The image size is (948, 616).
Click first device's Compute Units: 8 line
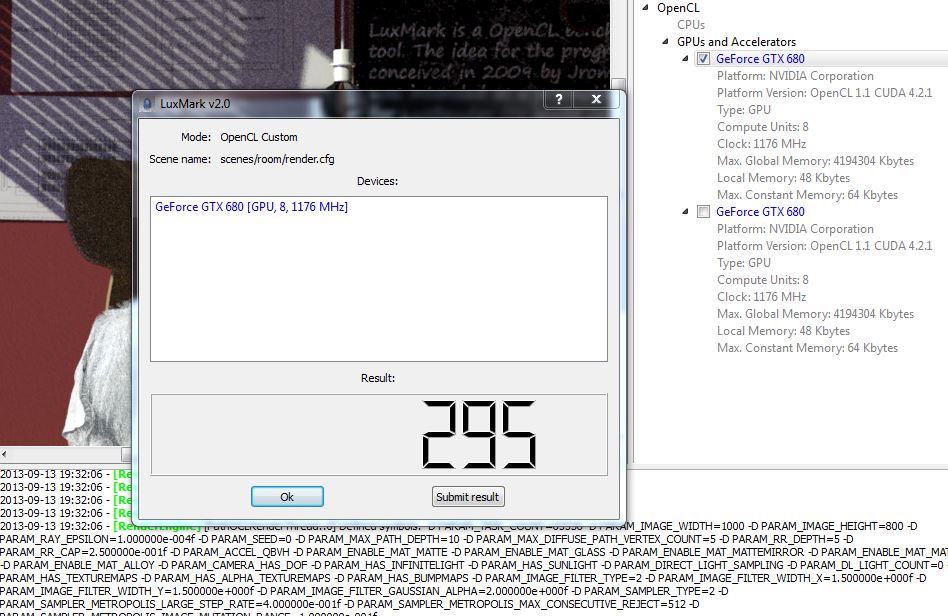(763, 127)
